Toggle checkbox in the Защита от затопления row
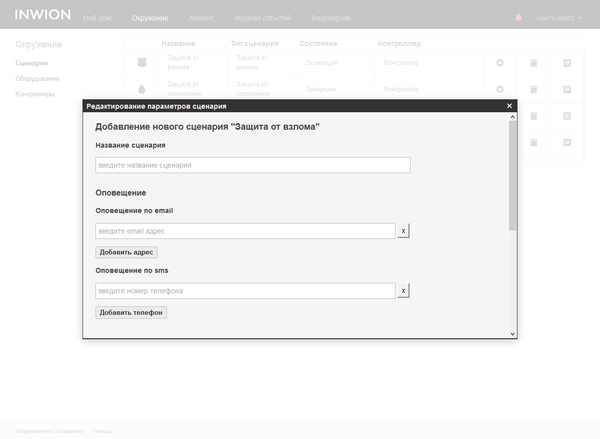Image resolution: width=600 pixels, height=439 pixels. [567, 89]
